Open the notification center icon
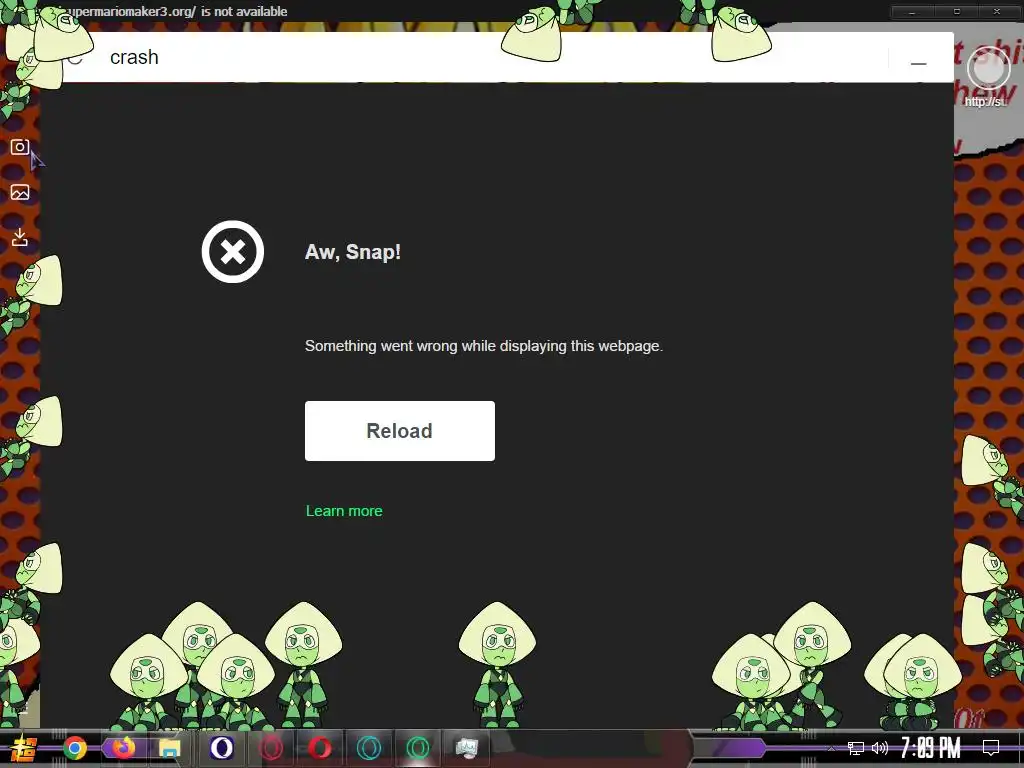 pyautogui.click(x=991, y=748)
